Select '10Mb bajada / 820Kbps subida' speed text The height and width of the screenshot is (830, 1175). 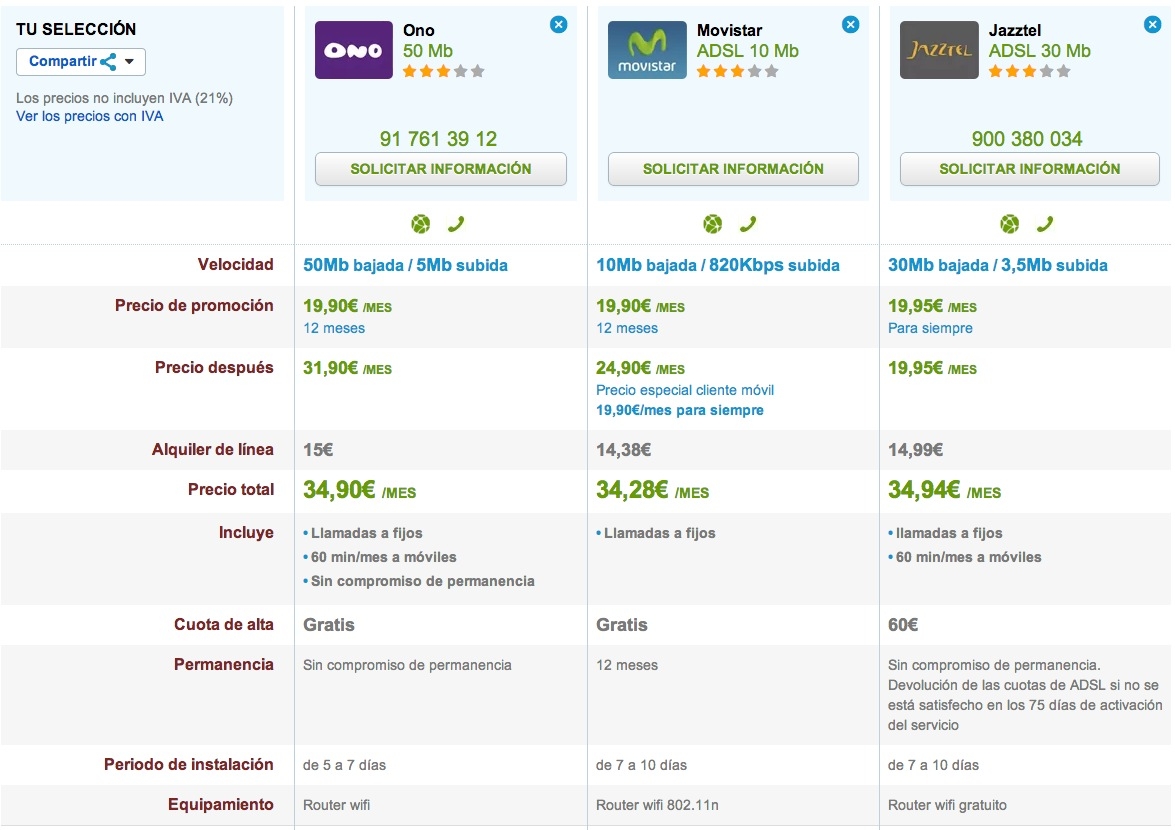tap(718, 265)
